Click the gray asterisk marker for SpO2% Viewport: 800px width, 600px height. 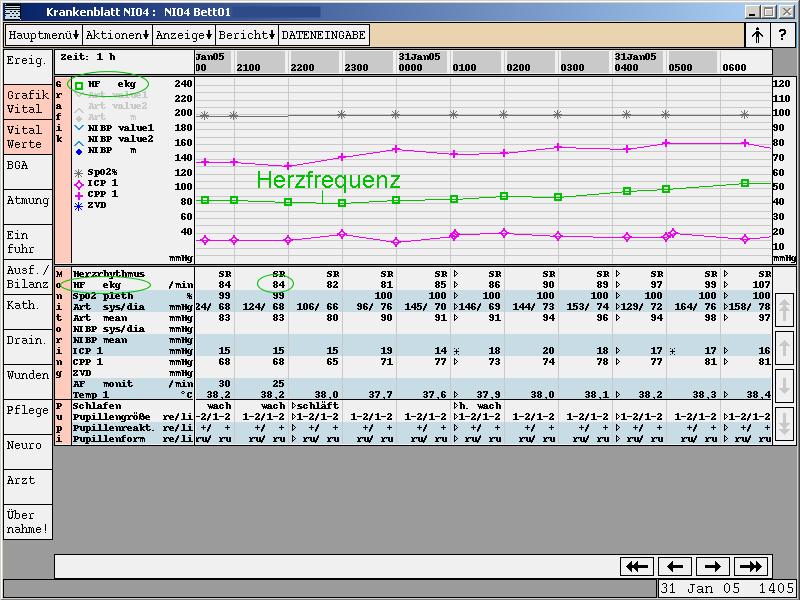[x=79, y=173]
